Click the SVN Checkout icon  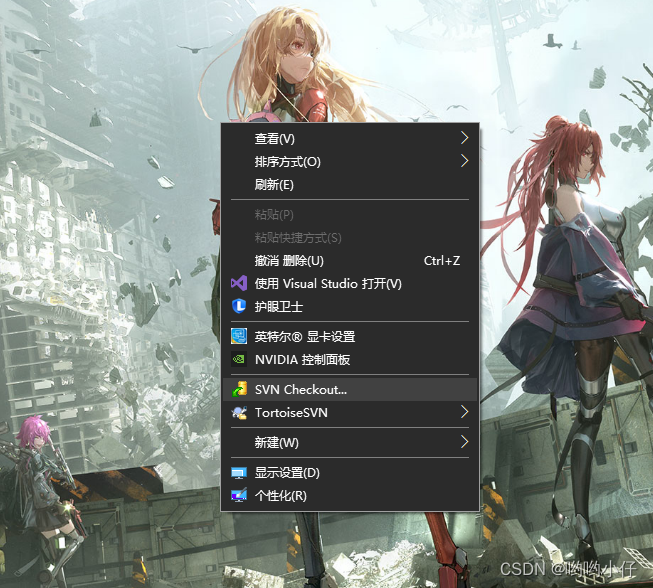239,389
